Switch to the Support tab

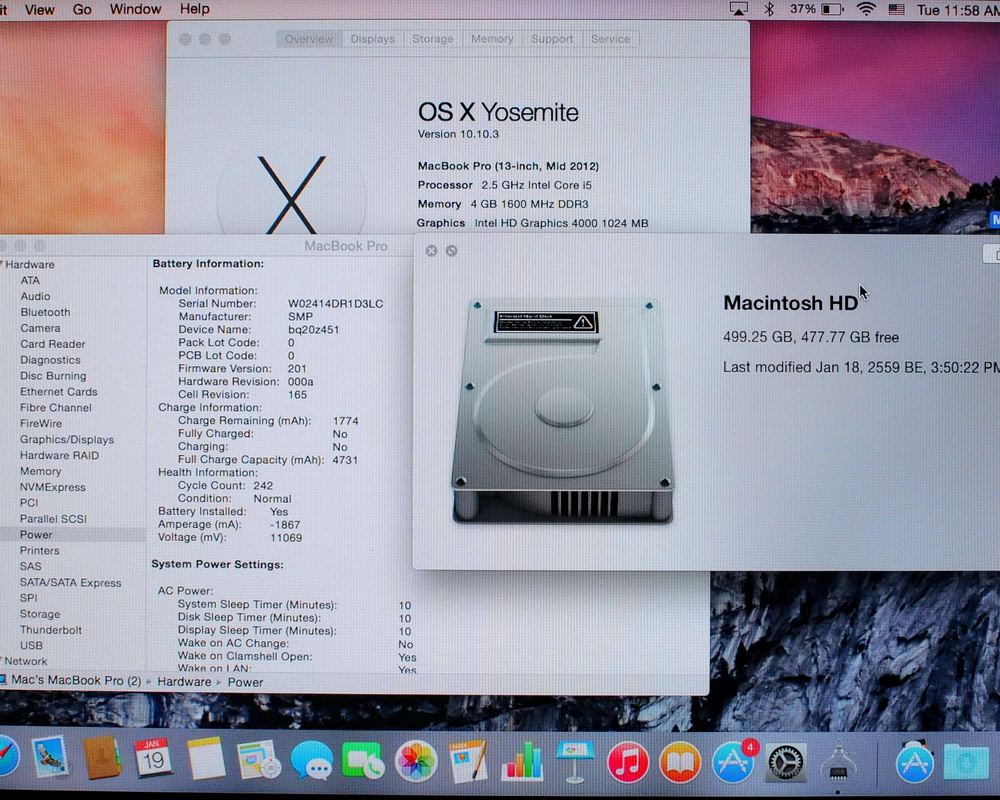[x=552, y=39]
